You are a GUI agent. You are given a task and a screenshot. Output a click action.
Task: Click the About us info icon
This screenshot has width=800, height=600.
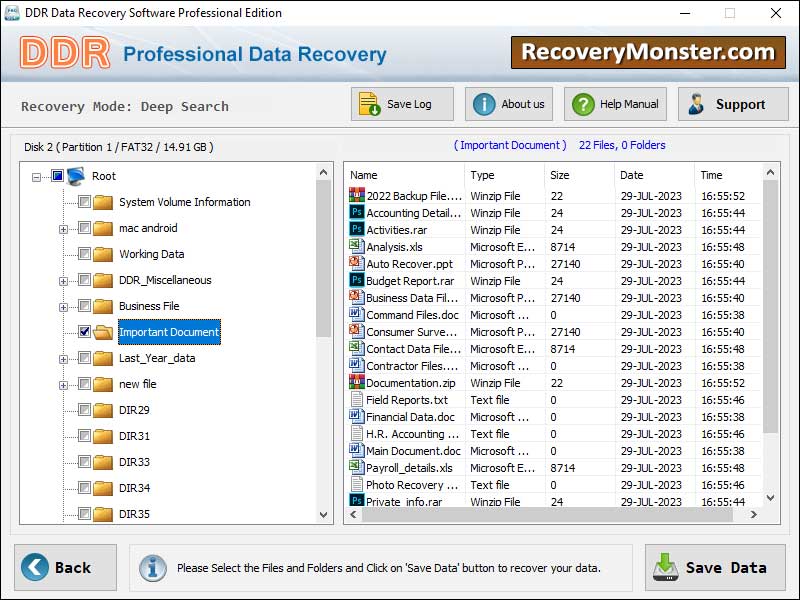pos(484,104)
